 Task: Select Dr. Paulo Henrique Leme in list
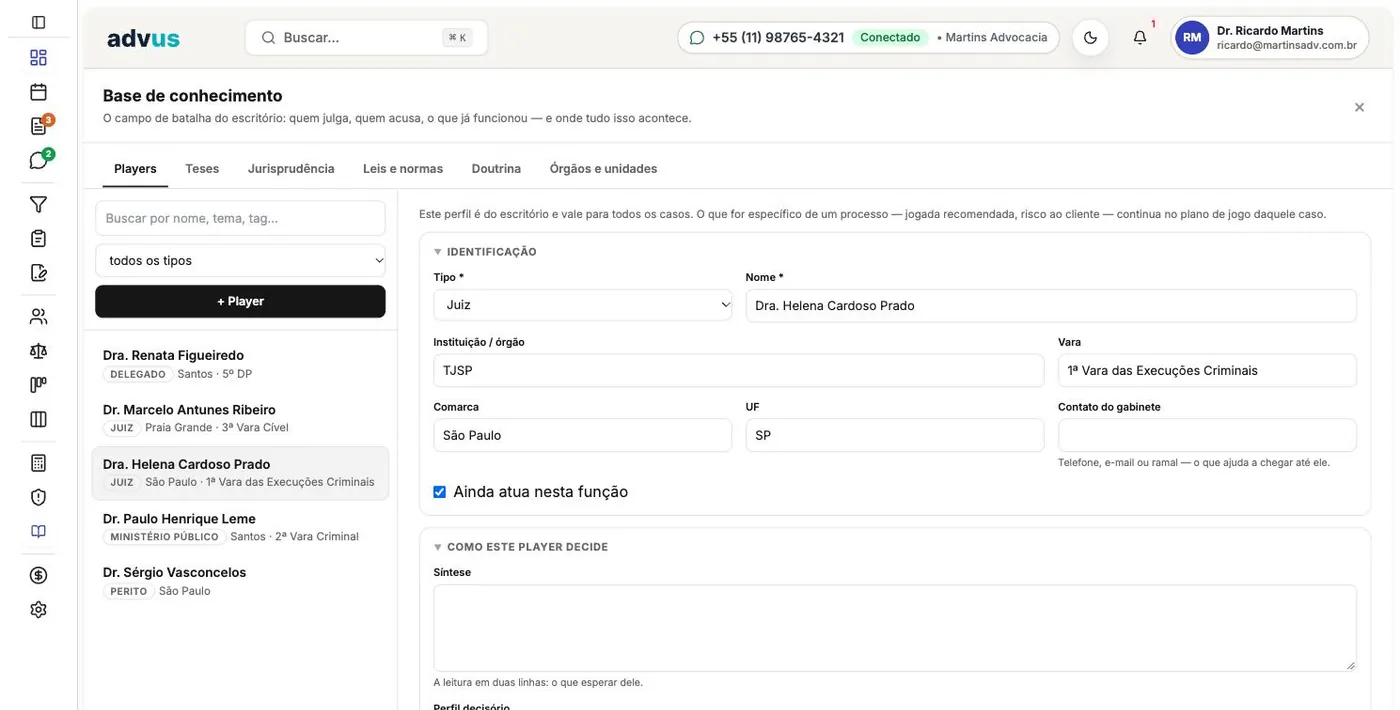tap(240, 527)
